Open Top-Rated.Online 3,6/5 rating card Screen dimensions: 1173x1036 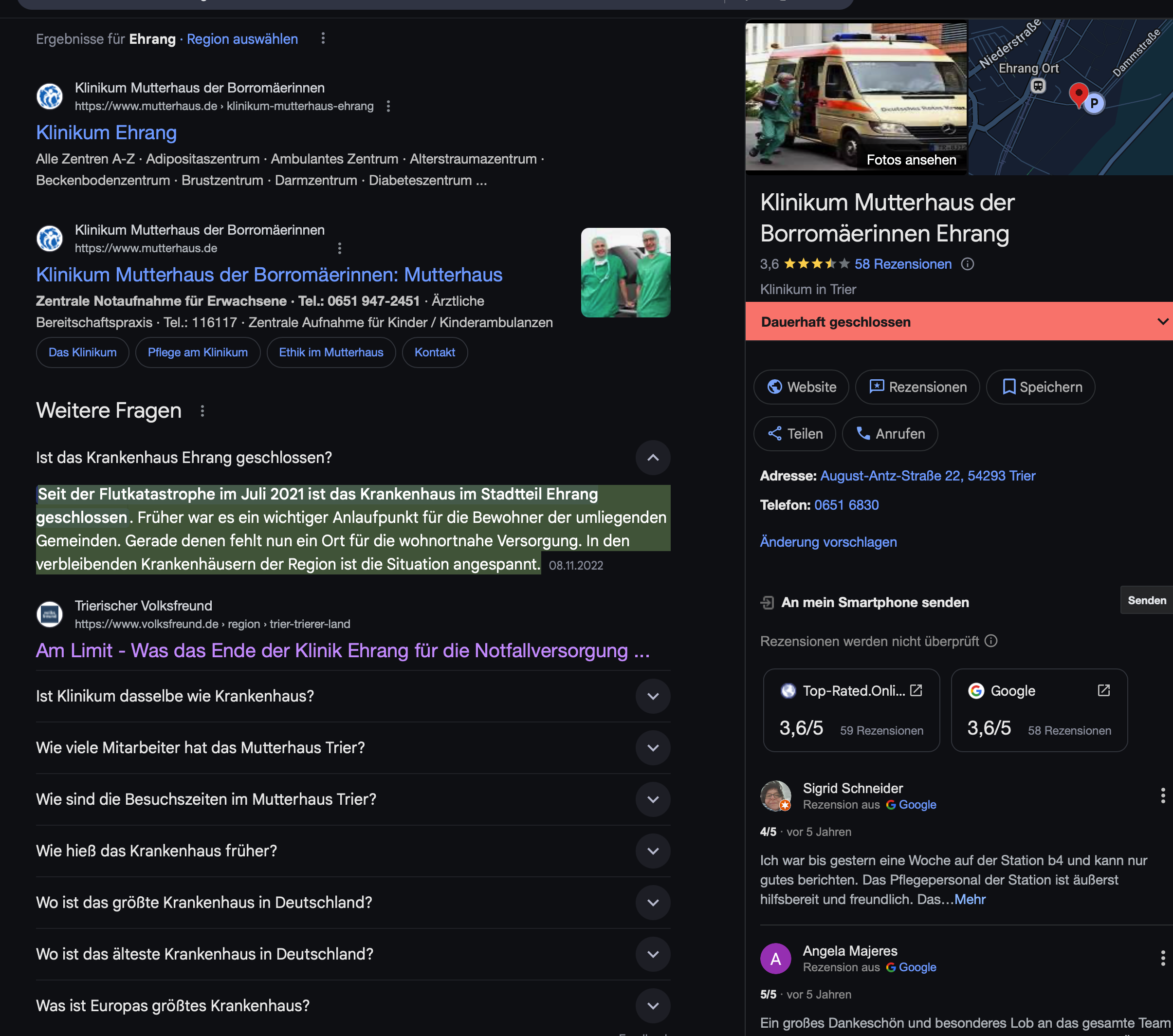[852, 710]
